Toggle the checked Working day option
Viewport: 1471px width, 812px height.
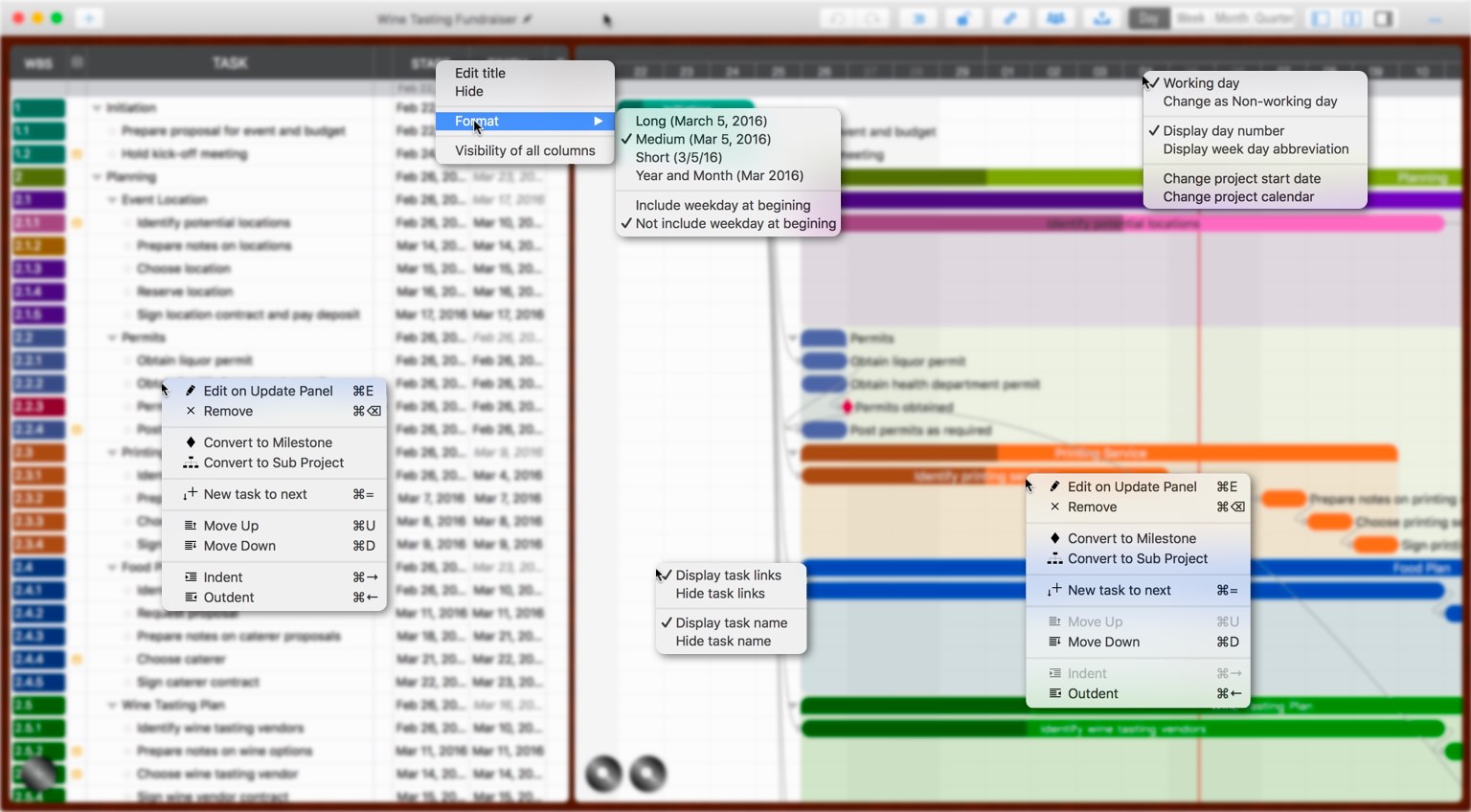pyautogui.click(x=1201, y=83)
